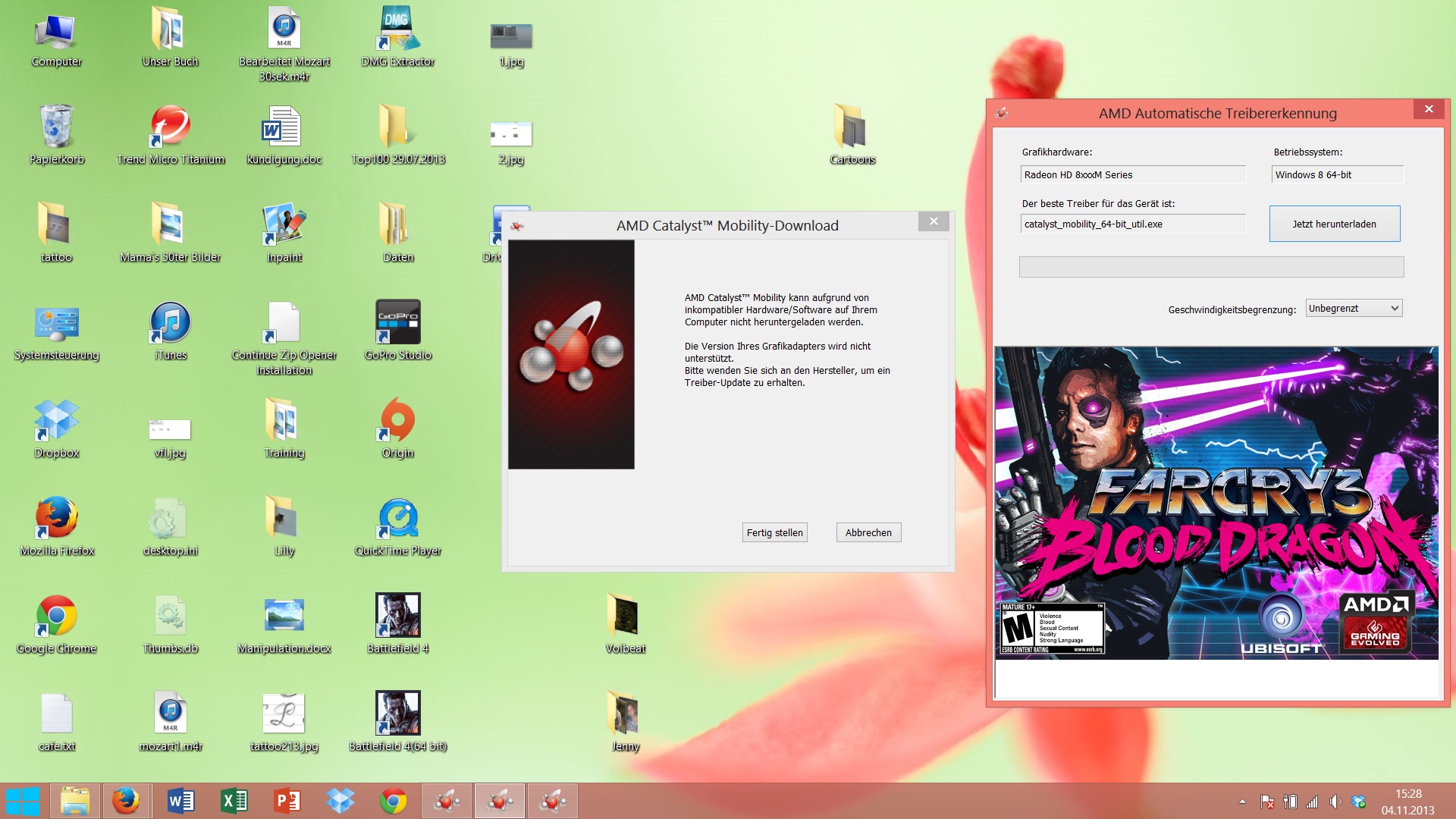Open Mama's 50ter Bilder folder

point(170,233)
